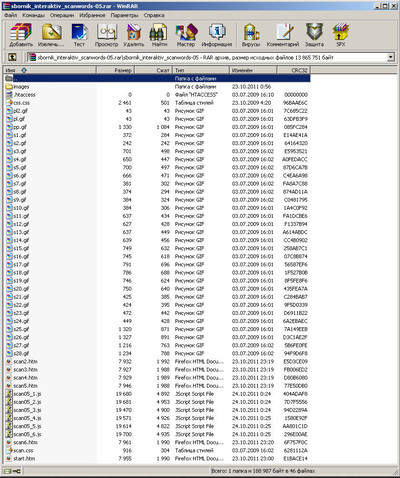Sort list by Размер column header

(115, 70)
